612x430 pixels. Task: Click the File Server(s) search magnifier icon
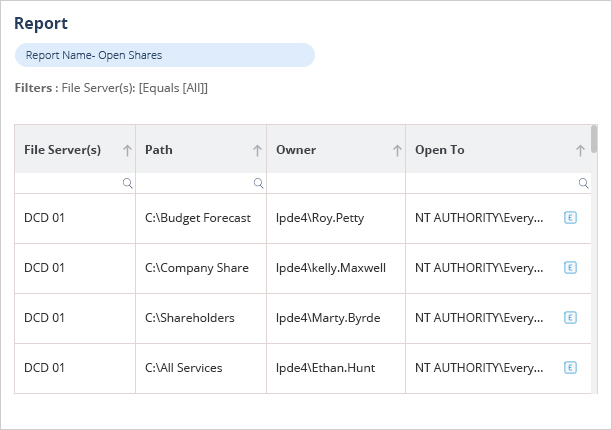click(x=127, y=183)
